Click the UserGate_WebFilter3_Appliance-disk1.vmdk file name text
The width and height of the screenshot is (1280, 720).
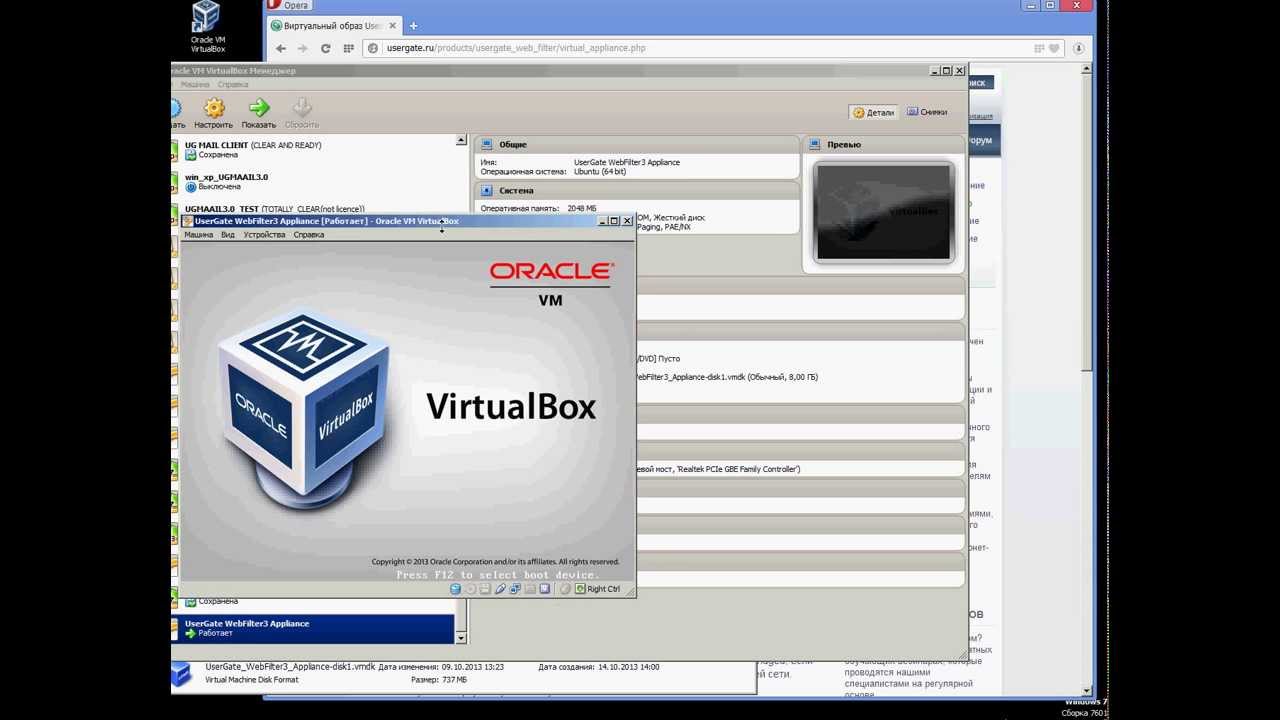pos(290,667)
